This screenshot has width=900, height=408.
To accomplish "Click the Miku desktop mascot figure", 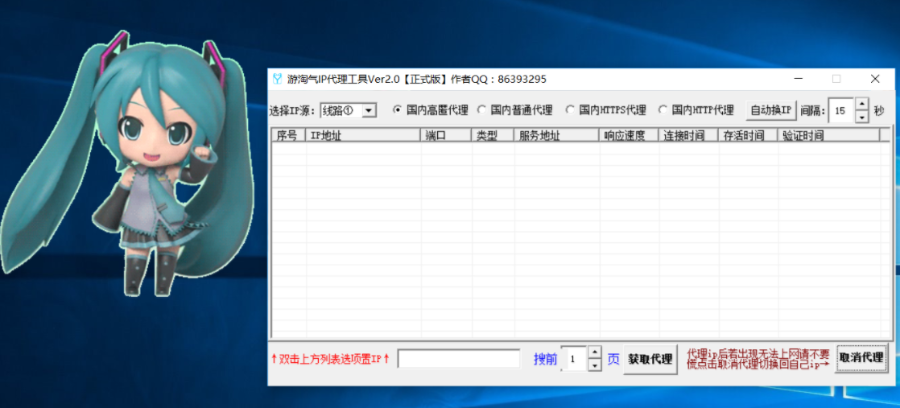I will tap(127, 164).
